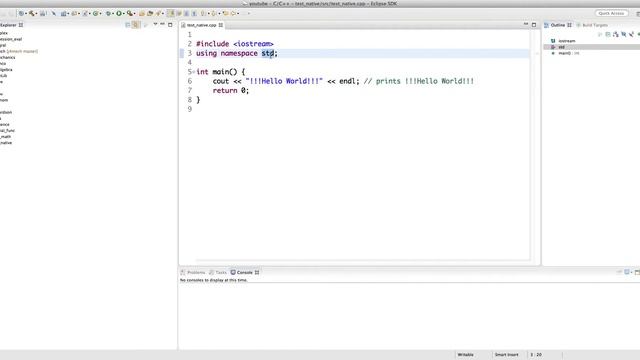The image size is (640, 360).
Task: Click the highlighted word std on line 3
Action: [267, 53]
